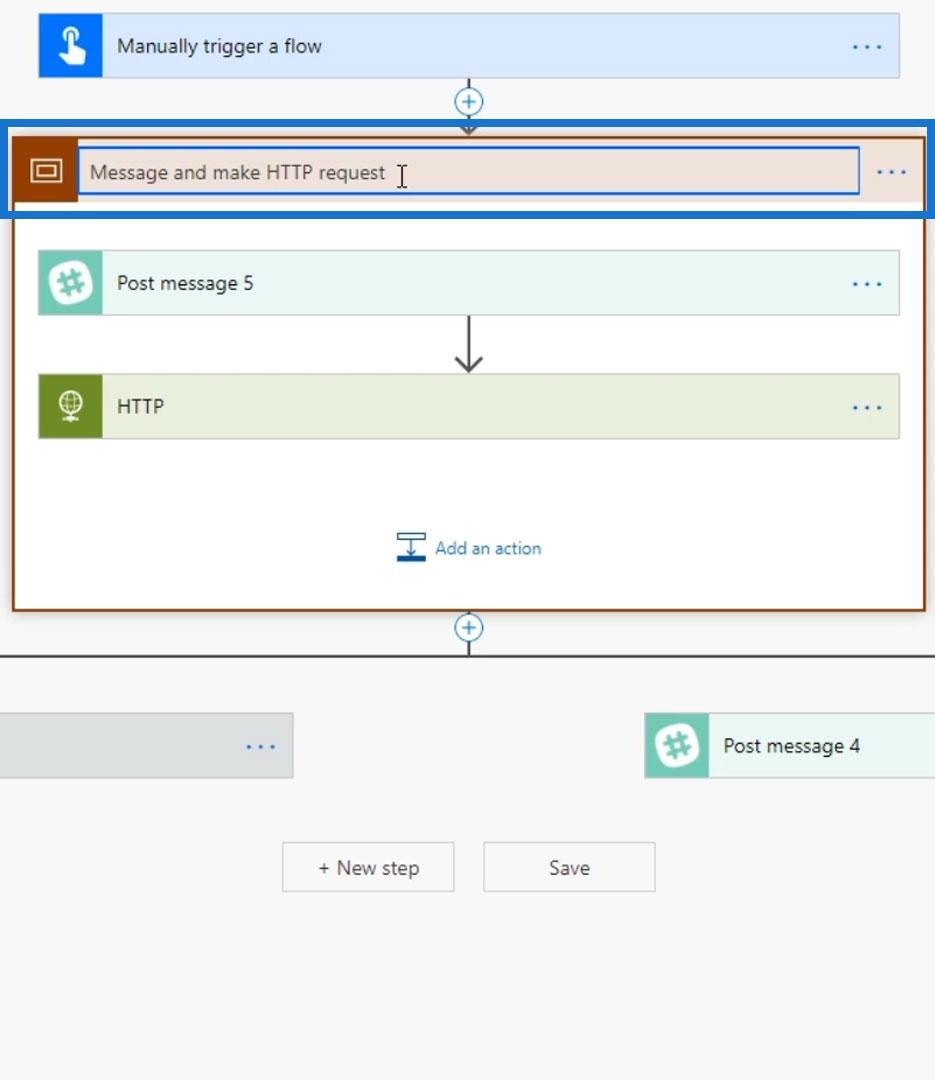Insert a step below the manual trigger
This screenshot has width=935, height=1080.
pos(469,101)
